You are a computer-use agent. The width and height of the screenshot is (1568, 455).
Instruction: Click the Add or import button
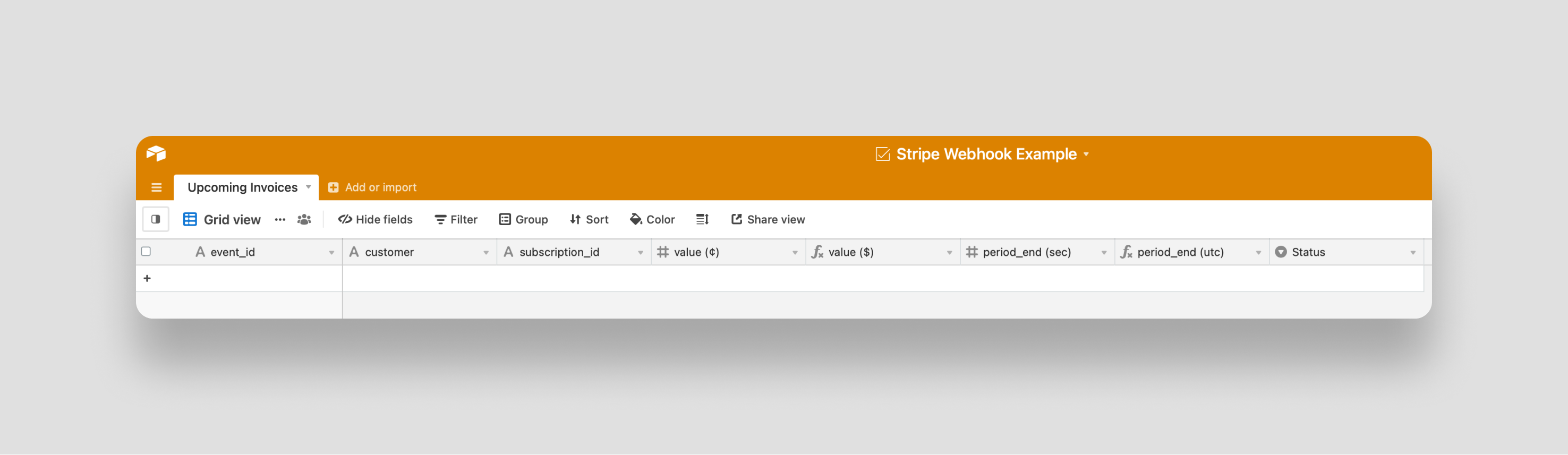[x=373, y=187]
